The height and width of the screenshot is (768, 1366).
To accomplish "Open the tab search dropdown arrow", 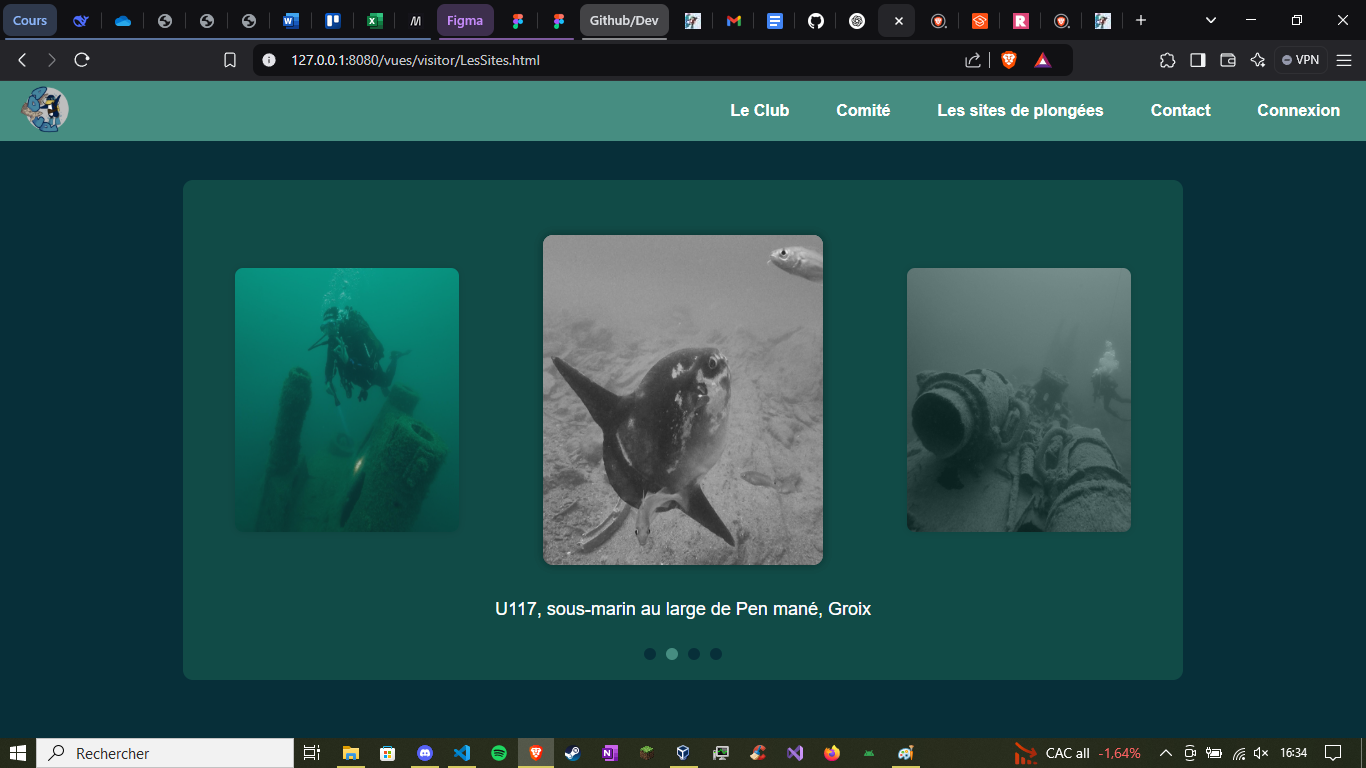I will coord(1210,19).
